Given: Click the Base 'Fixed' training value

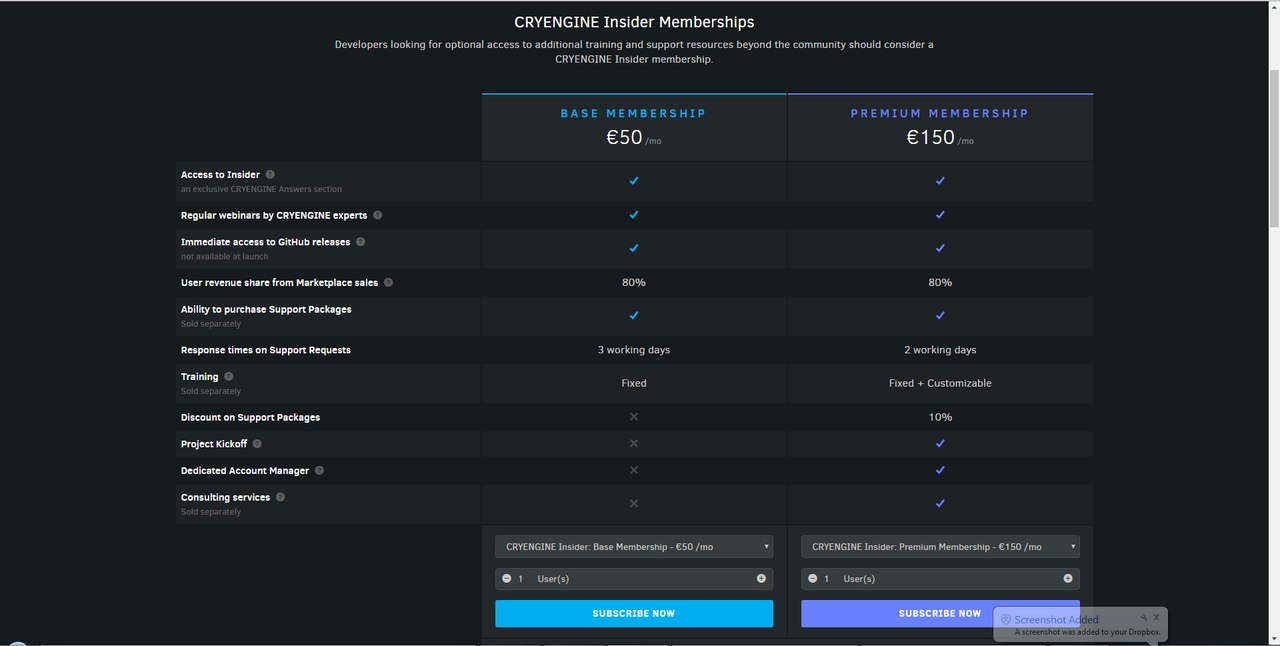Looking at the screenshot, I should point(634,383).
